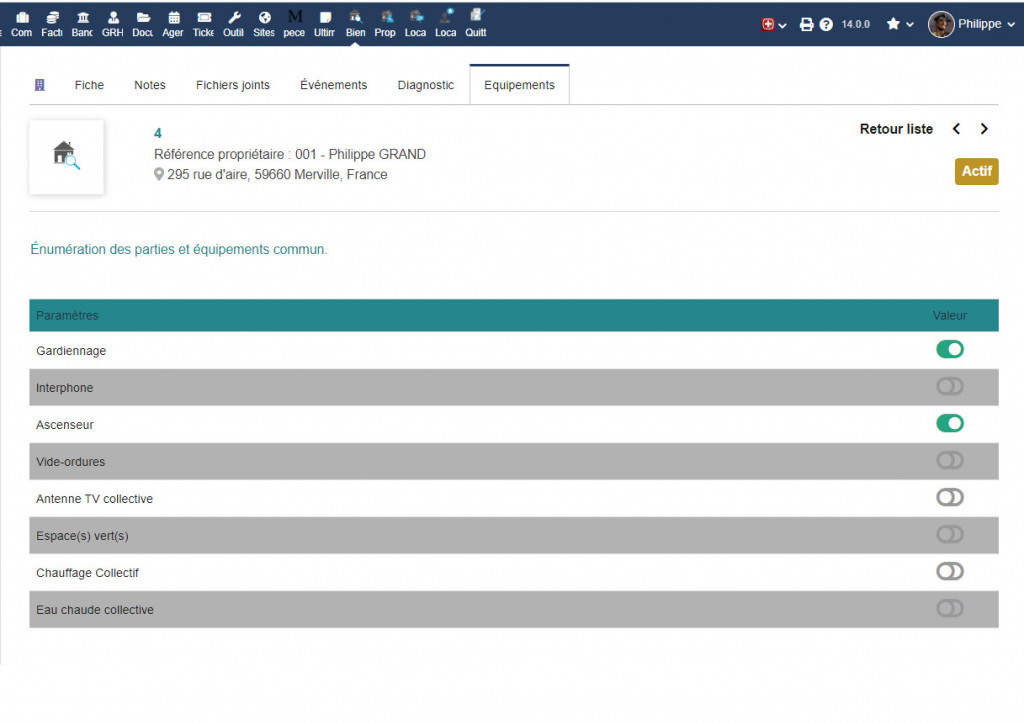Click the building icon before Fiche tab
This screenshot has width=1024, height=725.
(x=39, y=85)
